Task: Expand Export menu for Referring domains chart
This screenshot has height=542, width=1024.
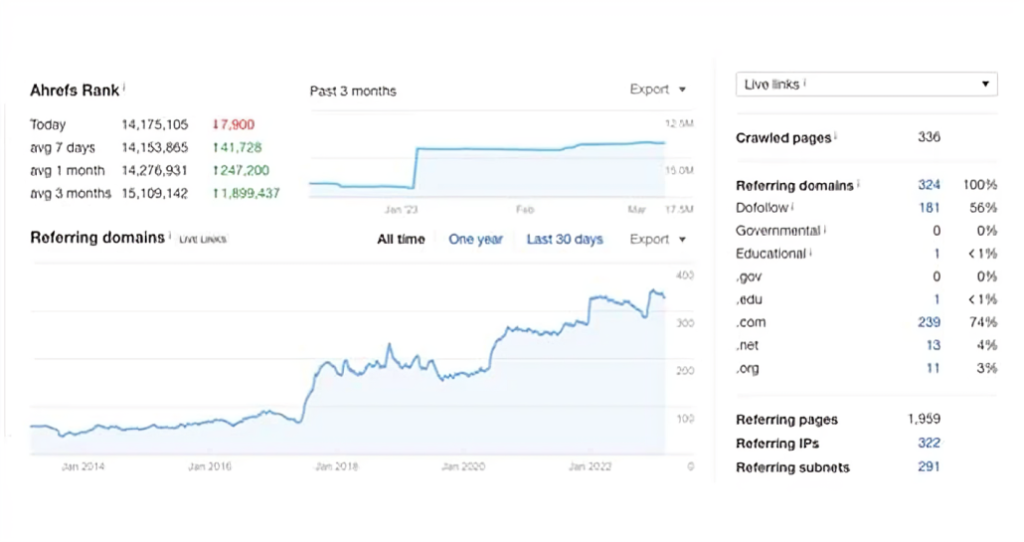Action: click(x=657, y=239)
